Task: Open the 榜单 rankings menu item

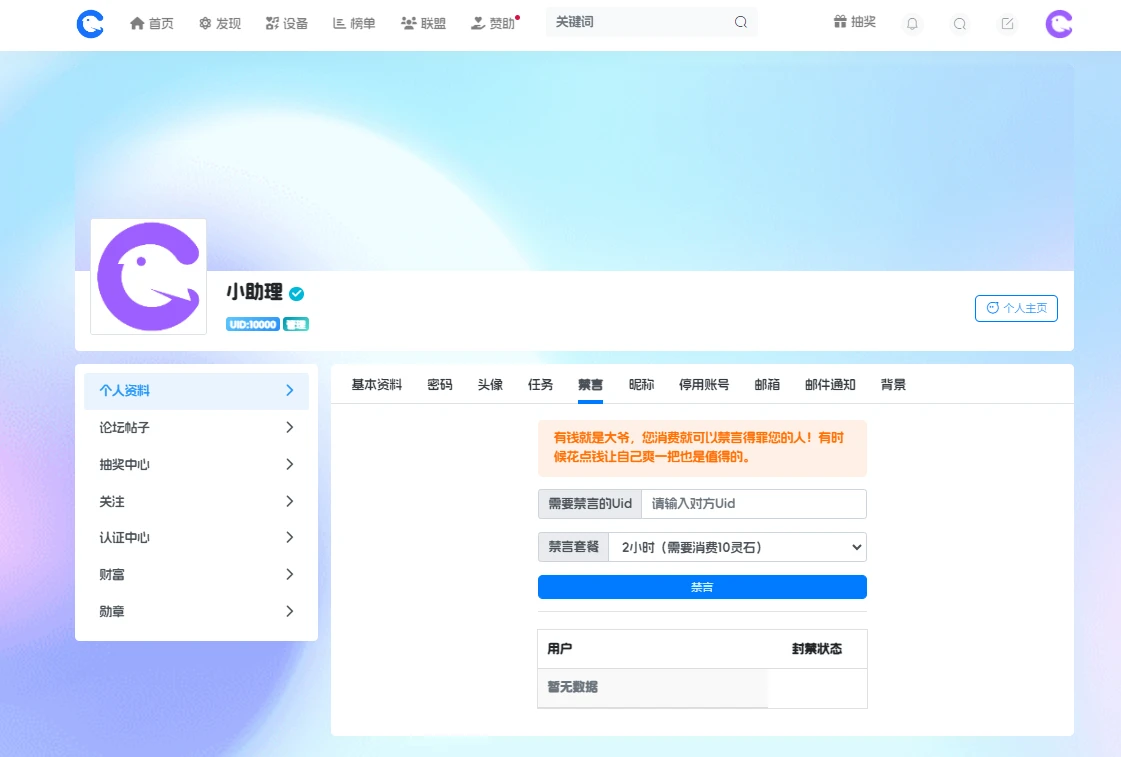Action: coord(354,23)
